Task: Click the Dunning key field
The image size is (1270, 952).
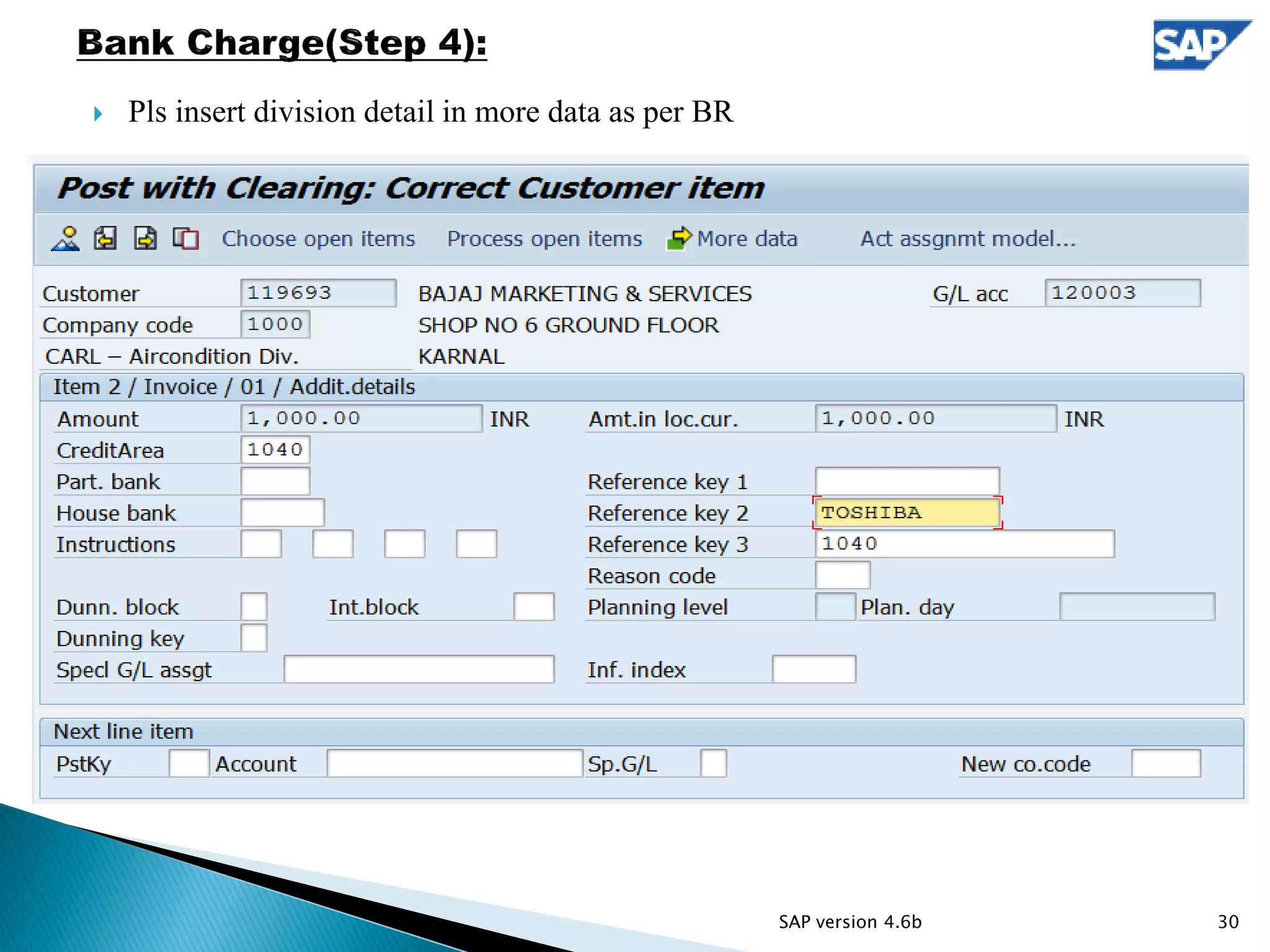Action: tap(254, 638)
